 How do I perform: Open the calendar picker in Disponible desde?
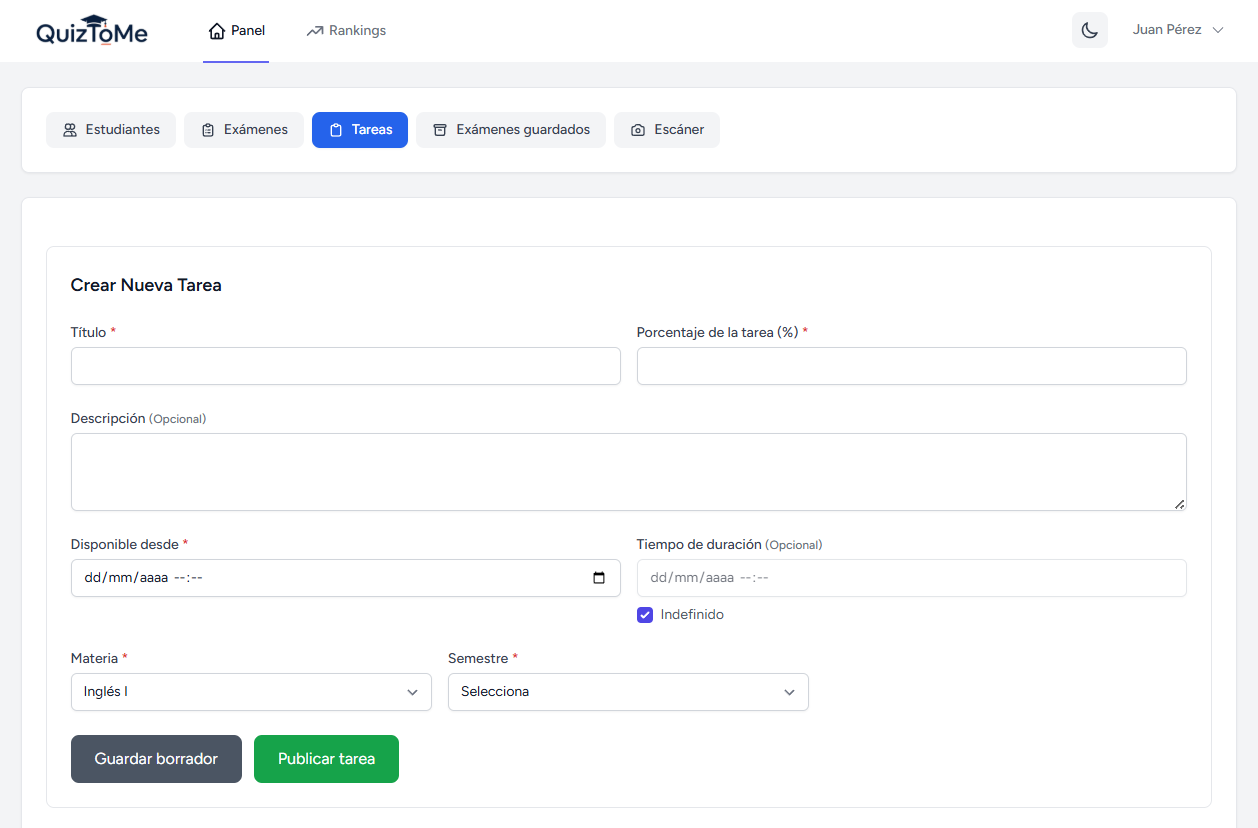coord(599,577)
